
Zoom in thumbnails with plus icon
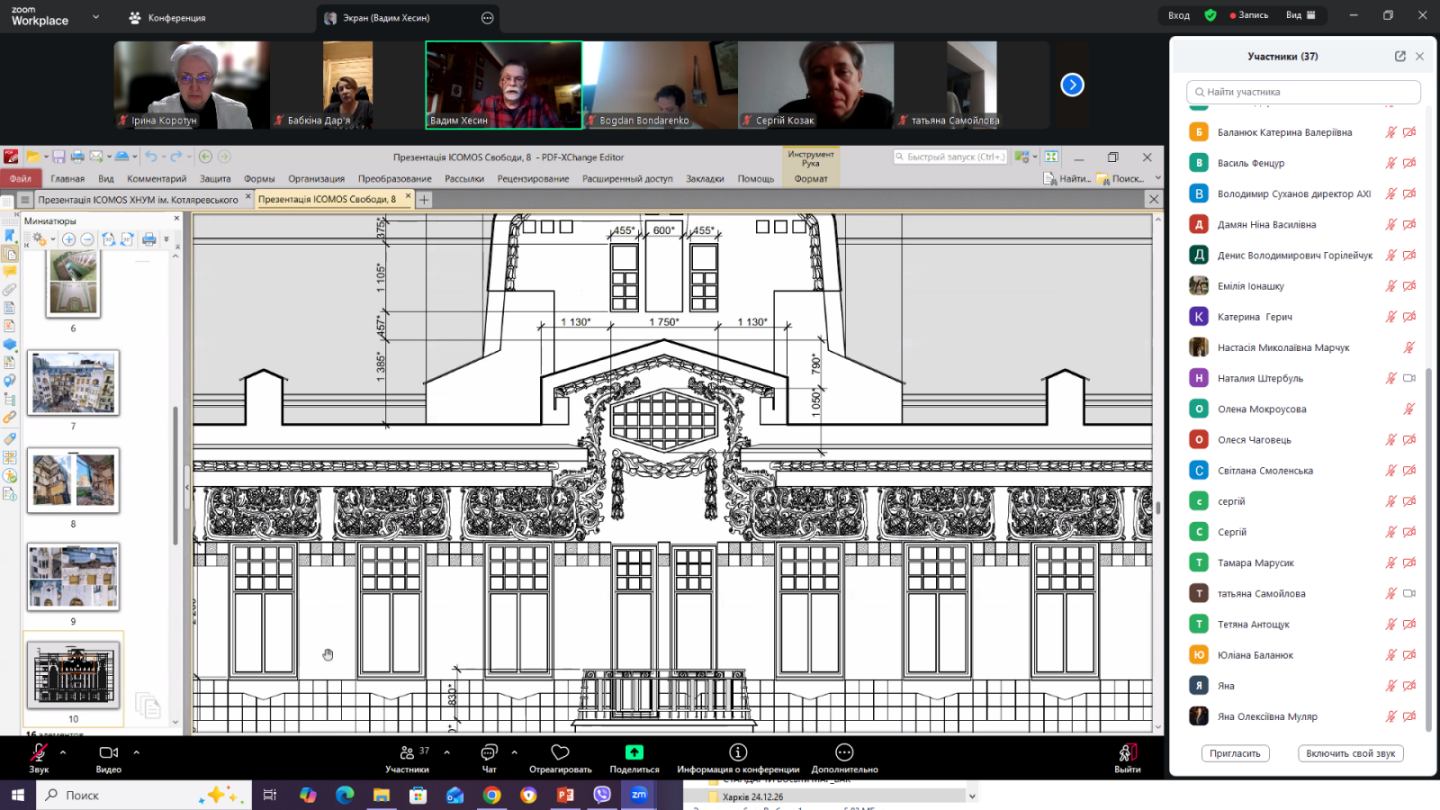point(69,239)
